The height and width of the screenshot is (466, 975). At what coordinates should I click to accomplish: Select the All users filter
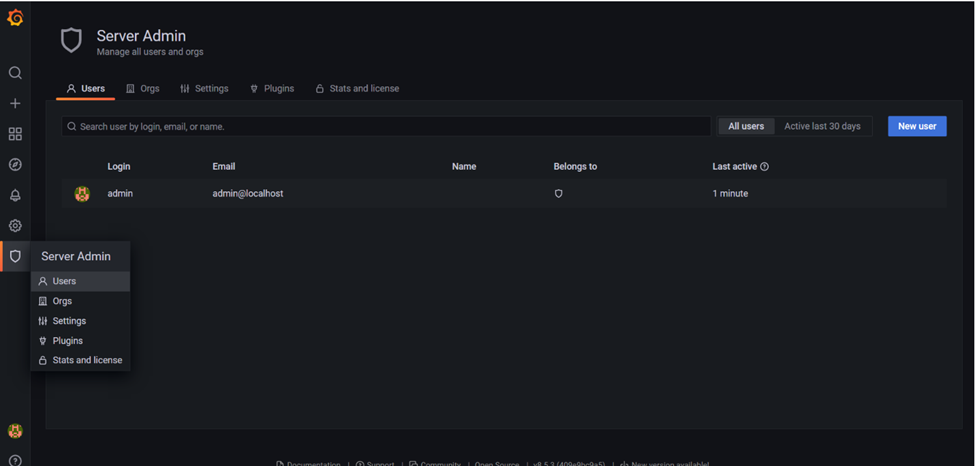pyautogui.click(x=746, y=126)
